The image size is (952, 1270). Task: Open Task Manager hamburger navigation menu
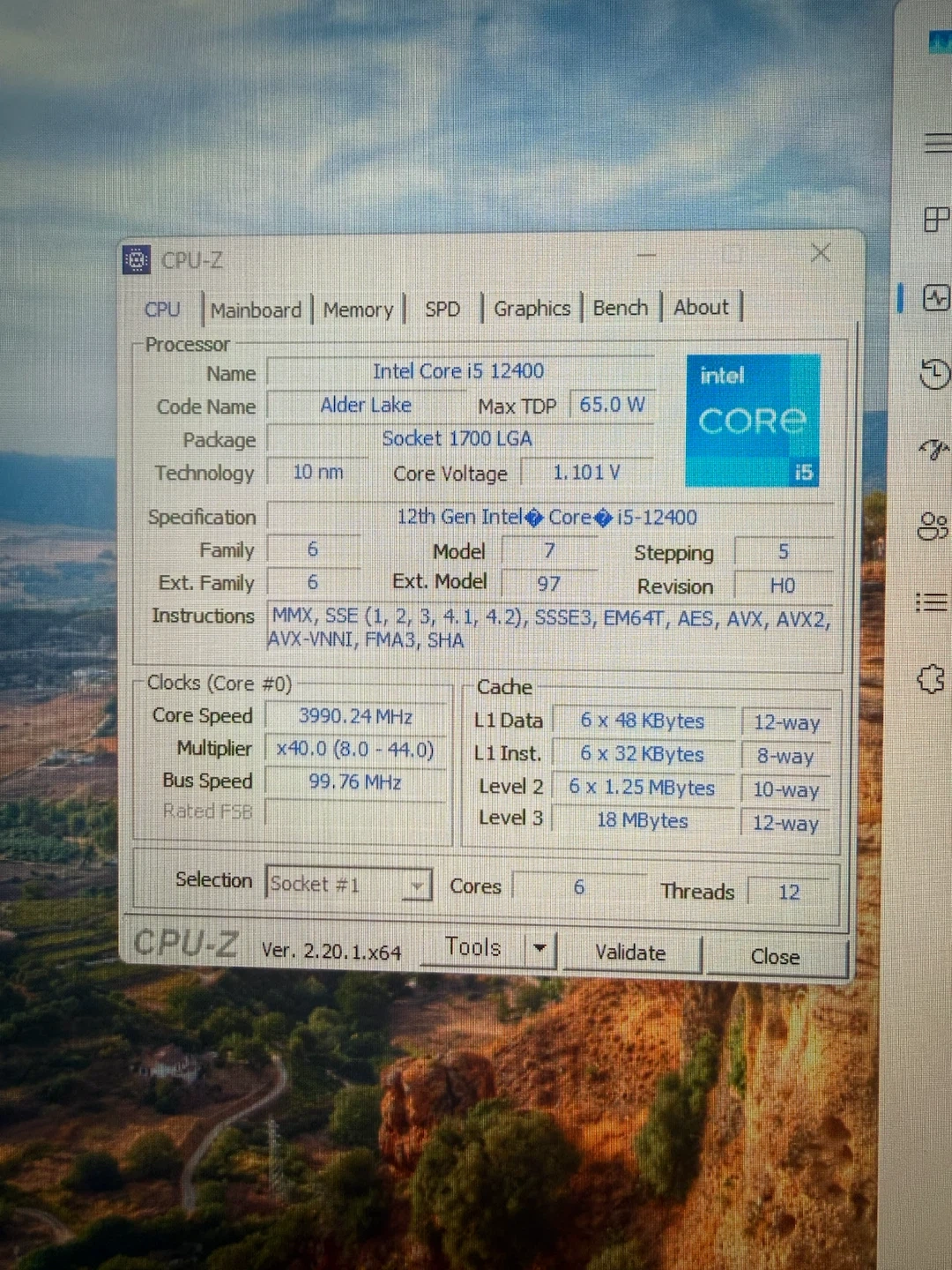(x=938, y=142)
